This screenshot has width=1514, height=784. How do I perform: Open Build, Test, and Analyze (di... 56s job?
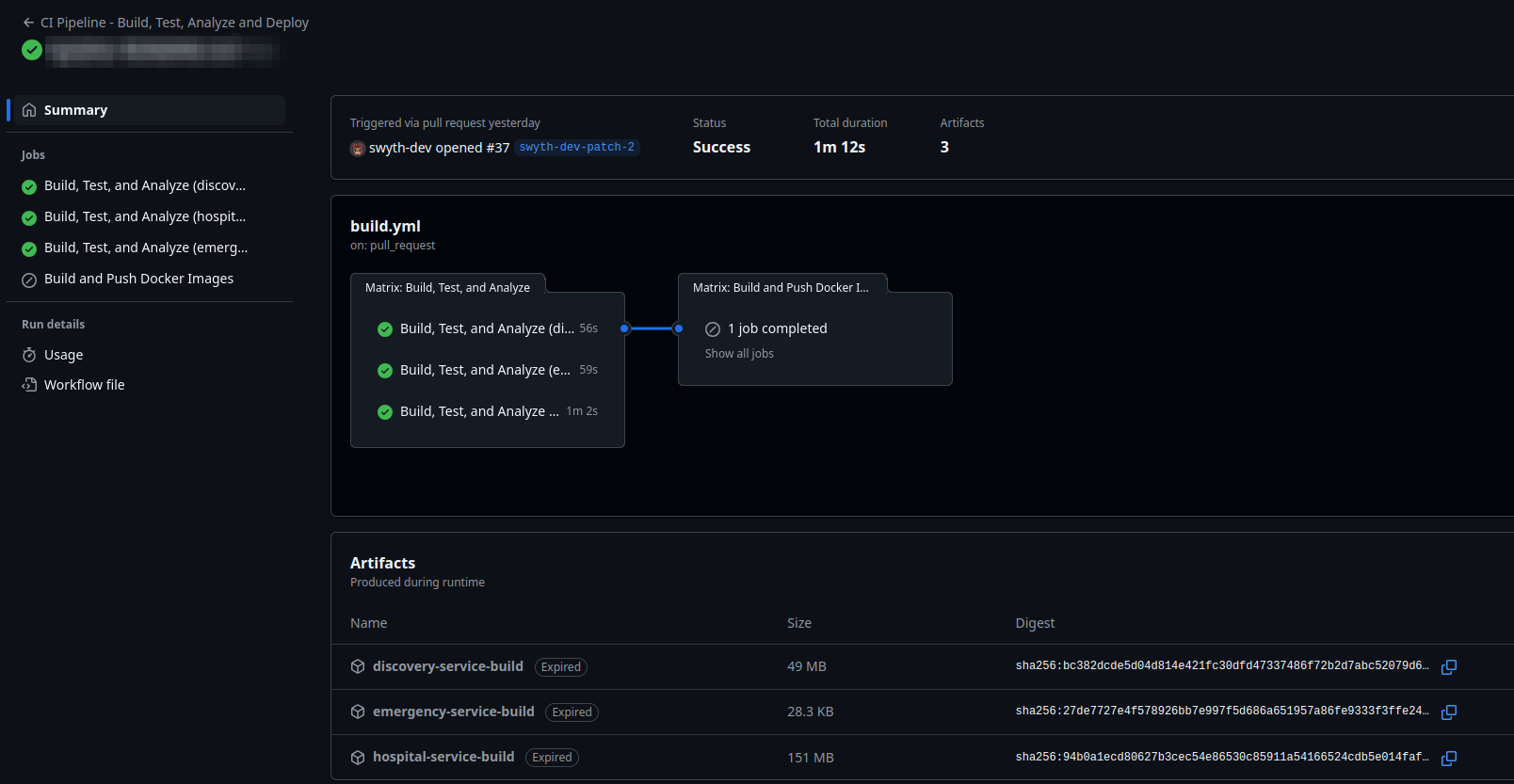click(488, 328)
